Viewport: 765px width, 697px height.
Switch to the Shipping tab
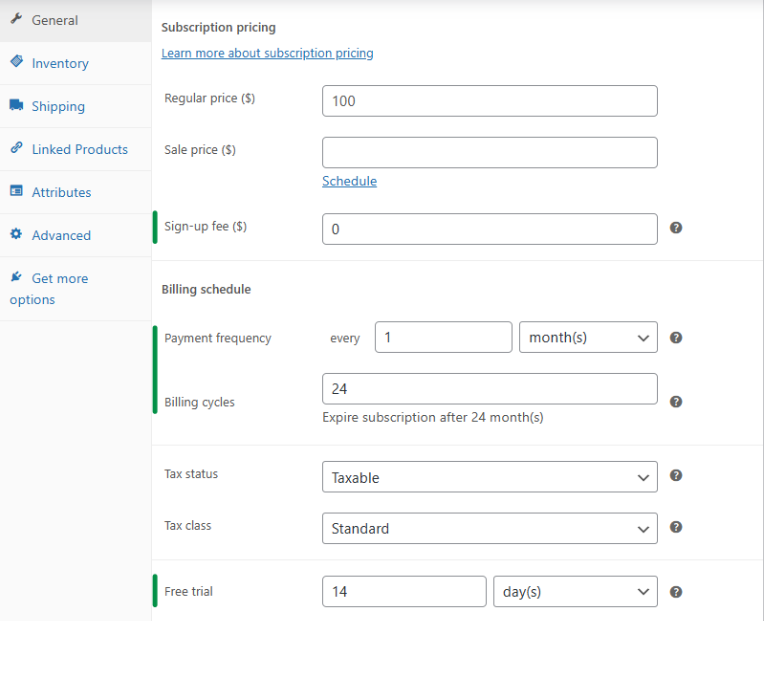tap(76, 106)
